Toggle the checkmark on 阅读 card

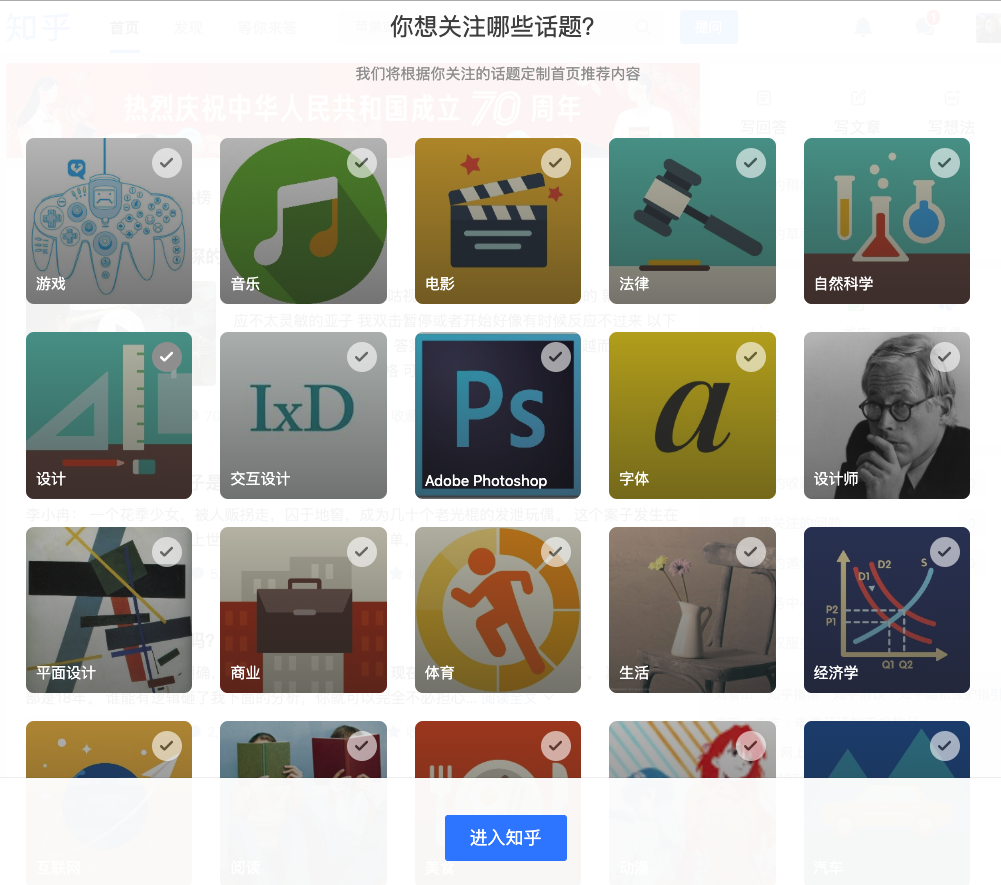(362, 746)
